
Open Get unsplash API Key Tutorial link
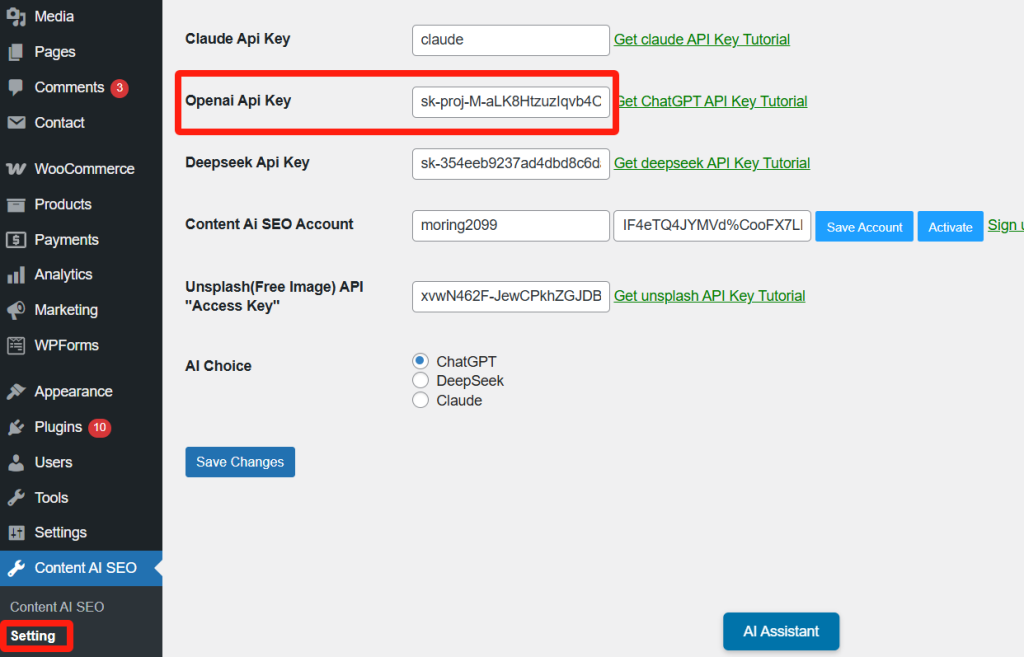(709, 296)
